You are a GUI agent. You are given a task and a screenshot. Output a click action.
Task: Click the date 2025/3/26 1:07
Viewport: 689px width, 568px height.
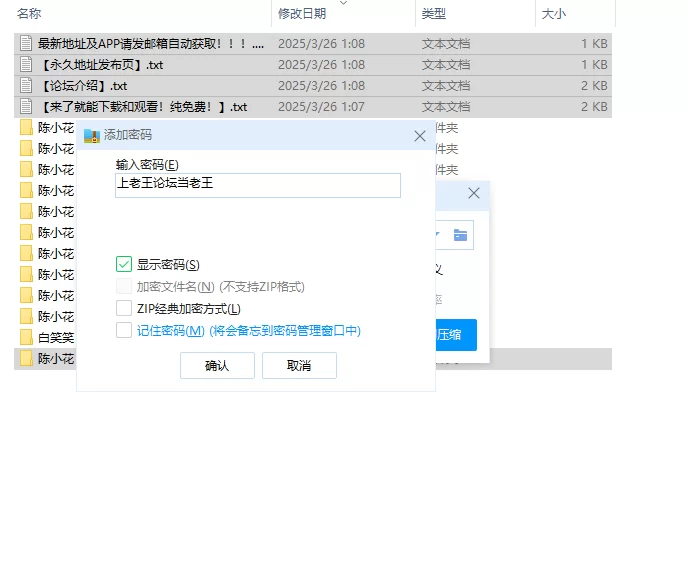(321, 107)
